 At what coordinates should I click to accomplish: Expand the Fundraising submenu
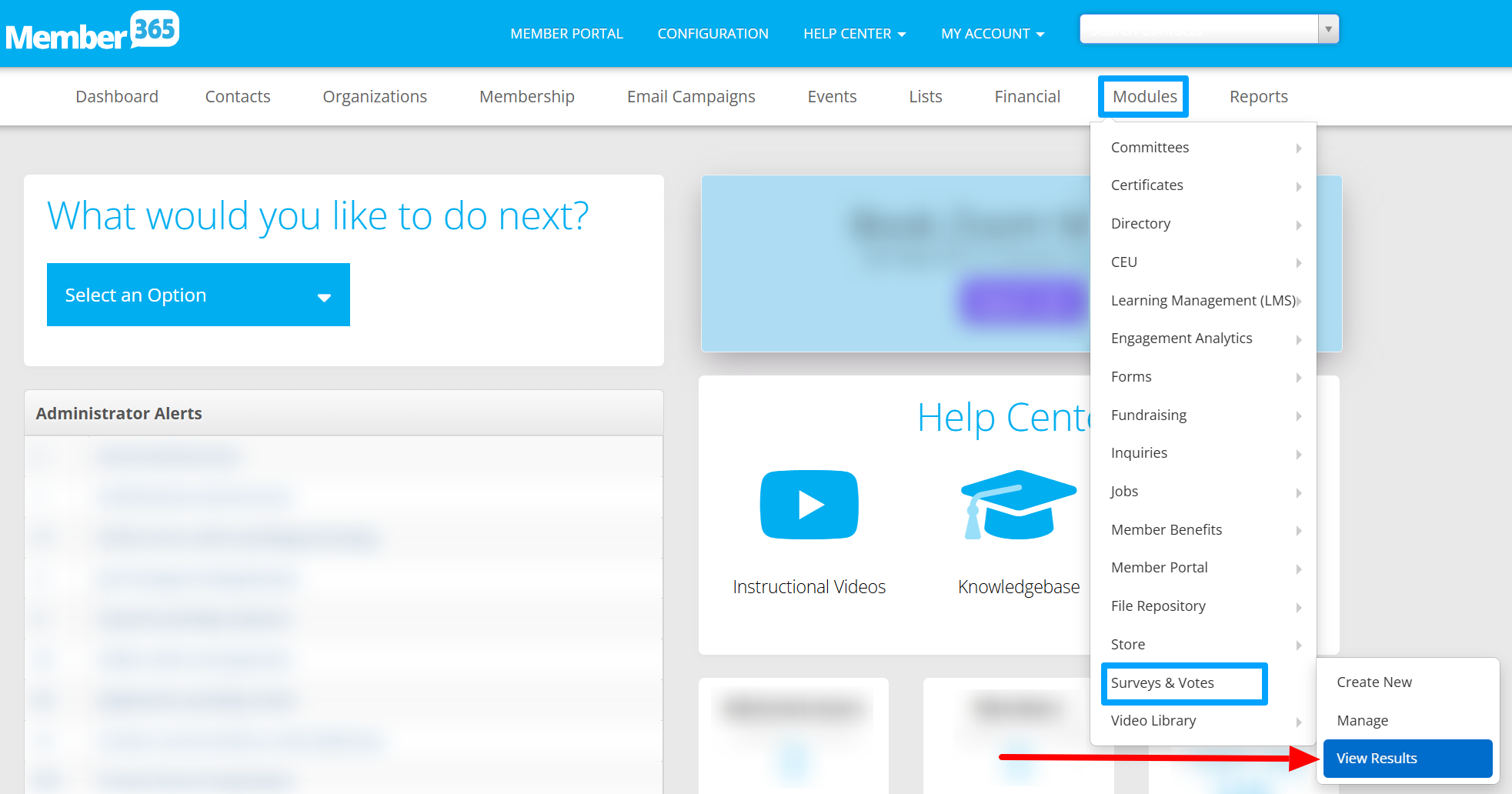tap(1203, 415)
